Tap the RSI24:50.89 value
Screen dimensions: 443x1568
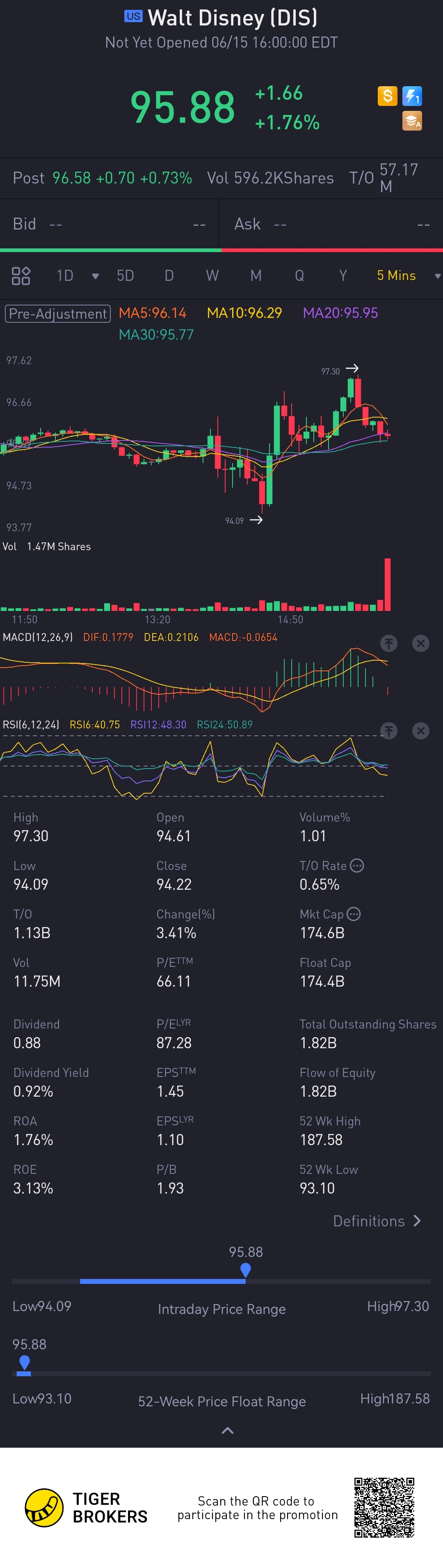(224, 724)
